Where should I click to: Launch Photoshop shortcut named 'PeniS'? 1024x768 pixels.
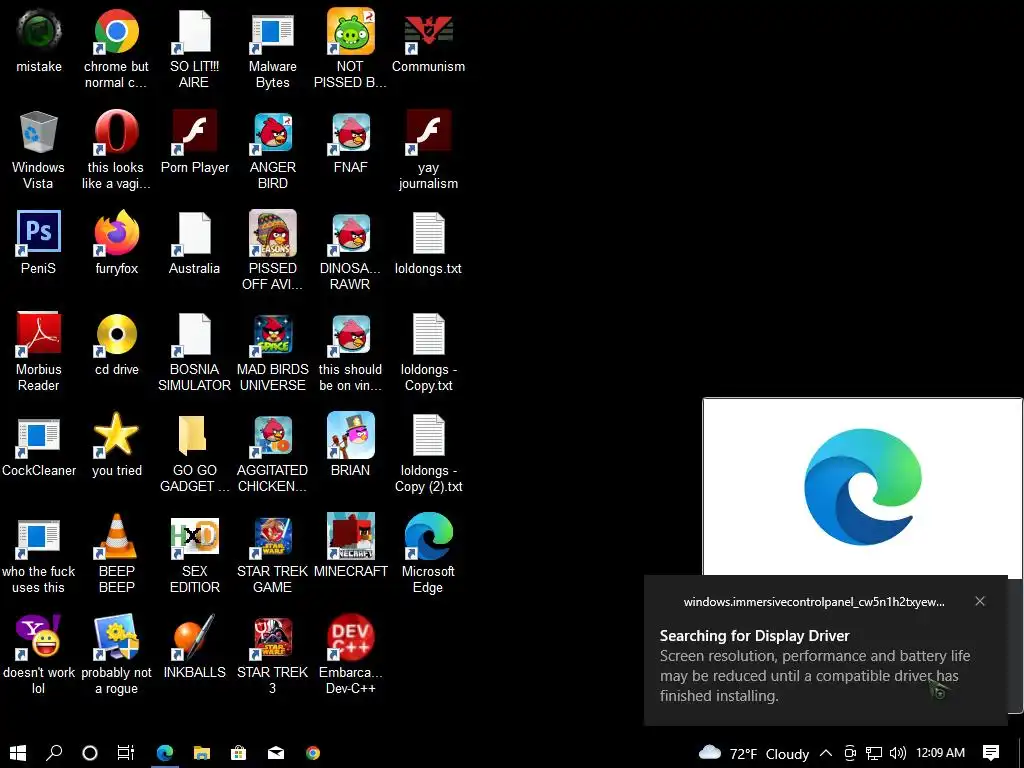point(39,243)
